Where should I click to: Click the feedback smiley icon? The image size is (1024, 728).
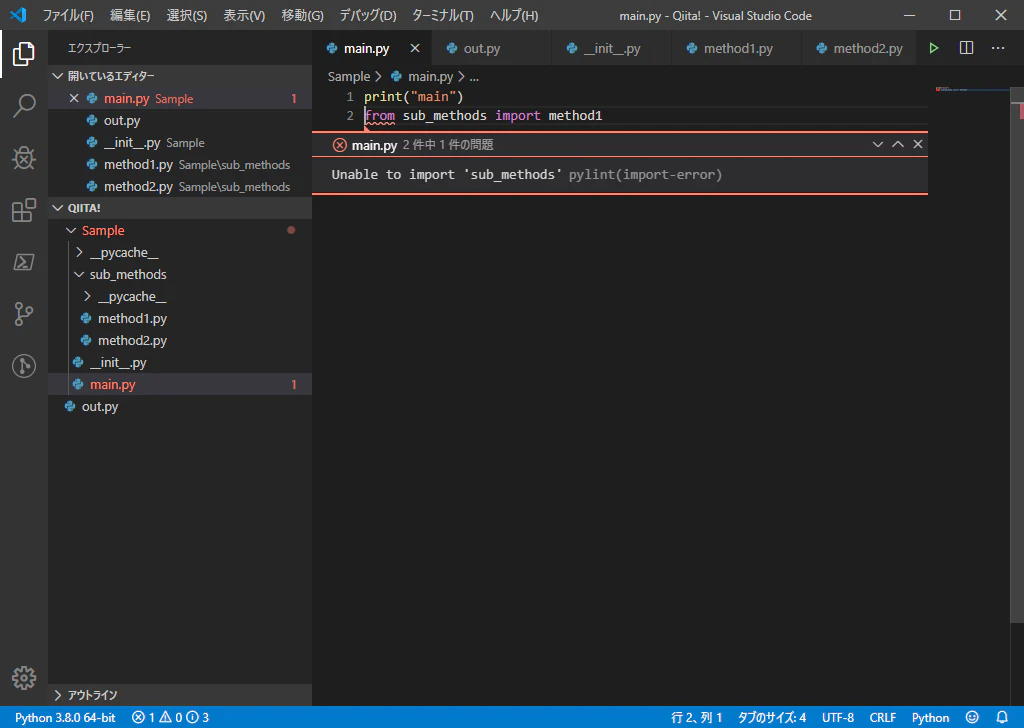972,717
